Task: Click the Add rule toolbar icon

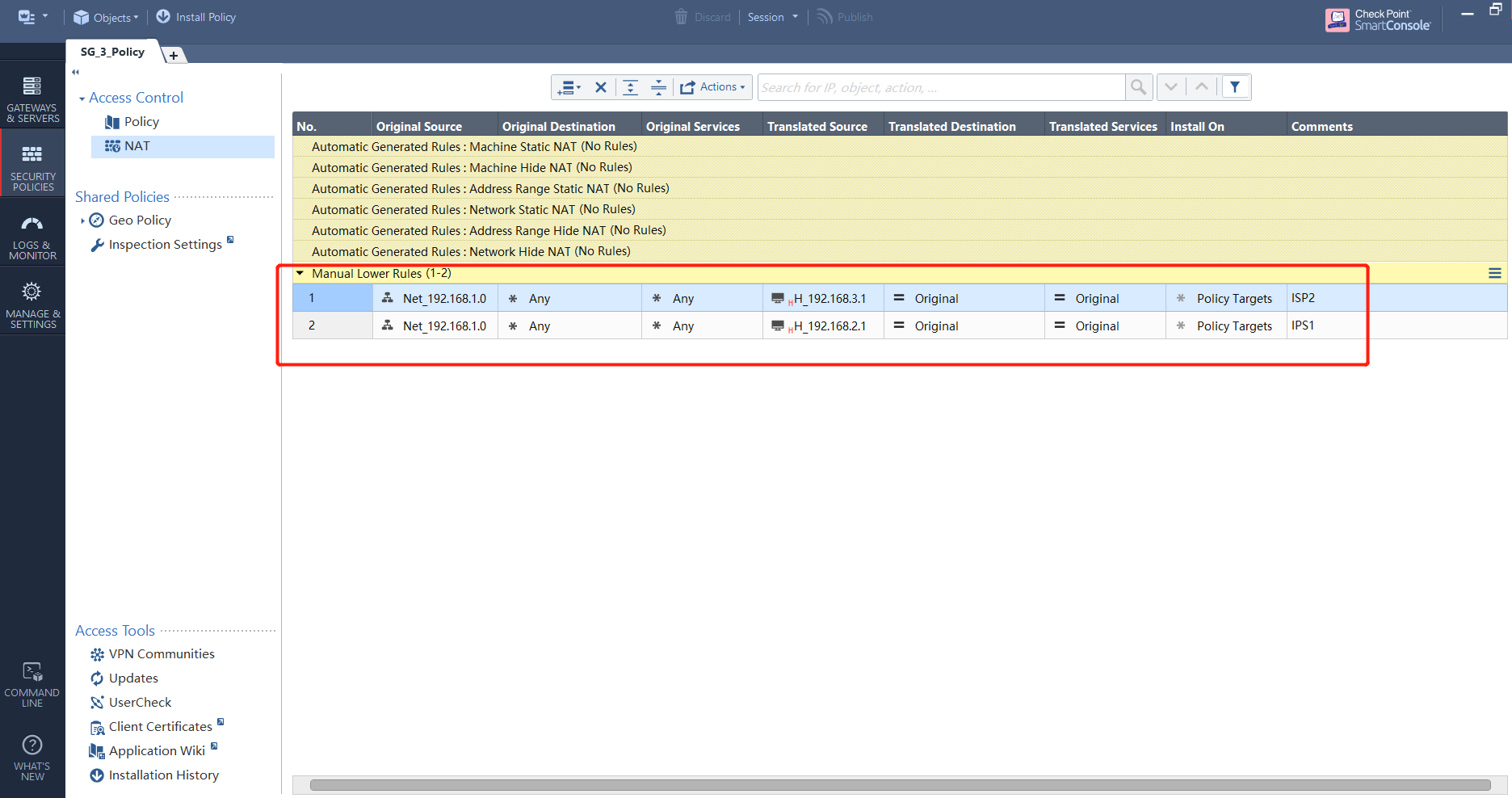Action: [569, 86]
